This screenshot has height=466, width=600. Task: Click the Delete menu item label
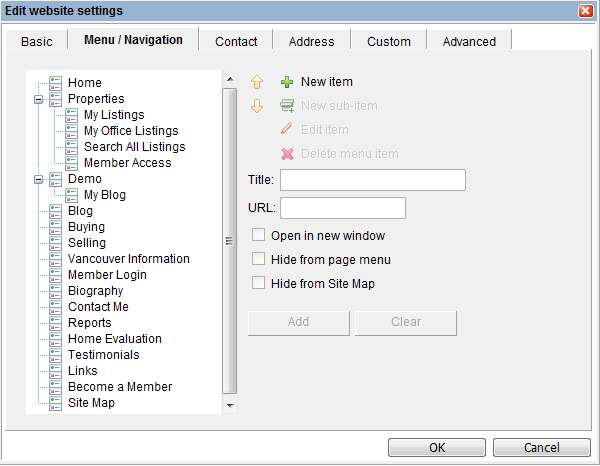tap(350, 154)
